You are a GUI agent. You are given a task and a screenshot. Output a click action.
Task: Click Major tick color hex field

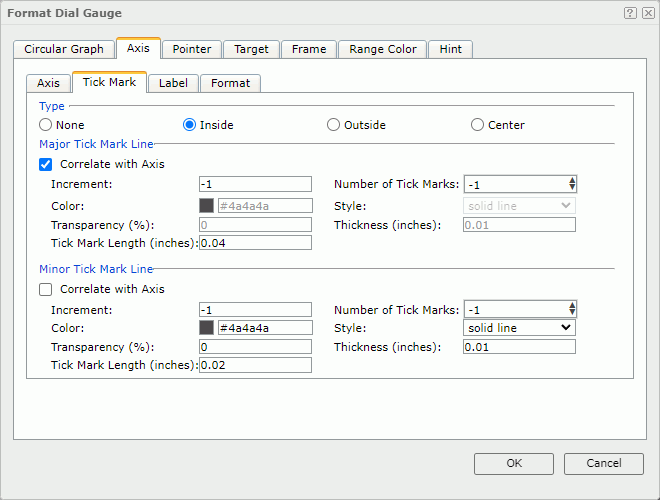point(265,206)
